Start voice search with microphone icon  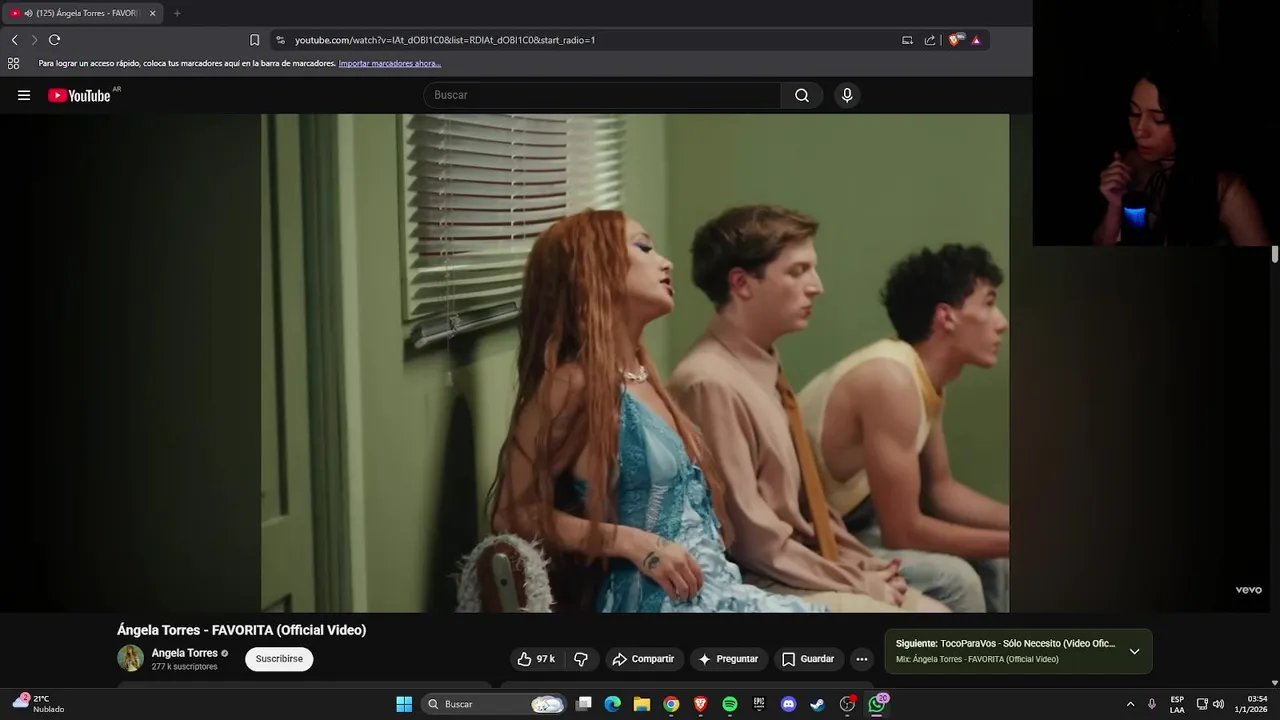pyautogui.click(x=847, y=95)
